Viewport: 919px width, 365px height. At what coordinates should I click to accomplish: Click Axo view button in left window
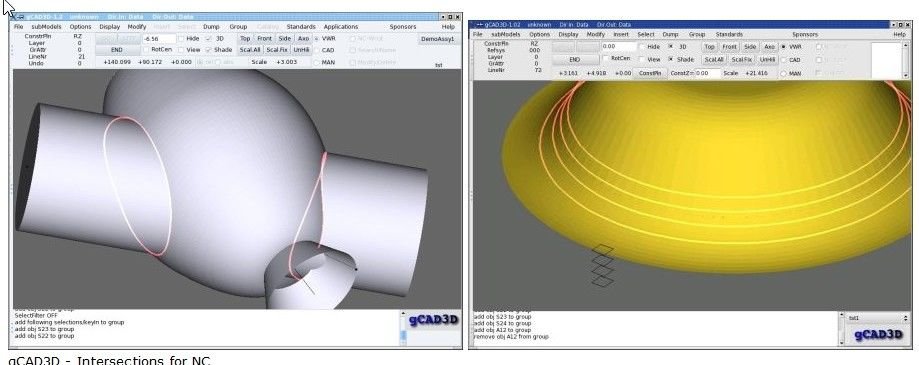pos(303,39)
